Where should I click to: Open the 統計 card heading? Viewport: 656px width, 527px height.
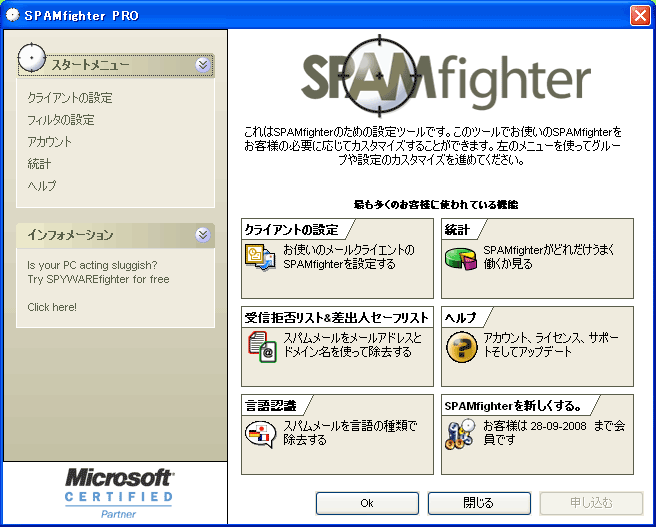point(457,230)
